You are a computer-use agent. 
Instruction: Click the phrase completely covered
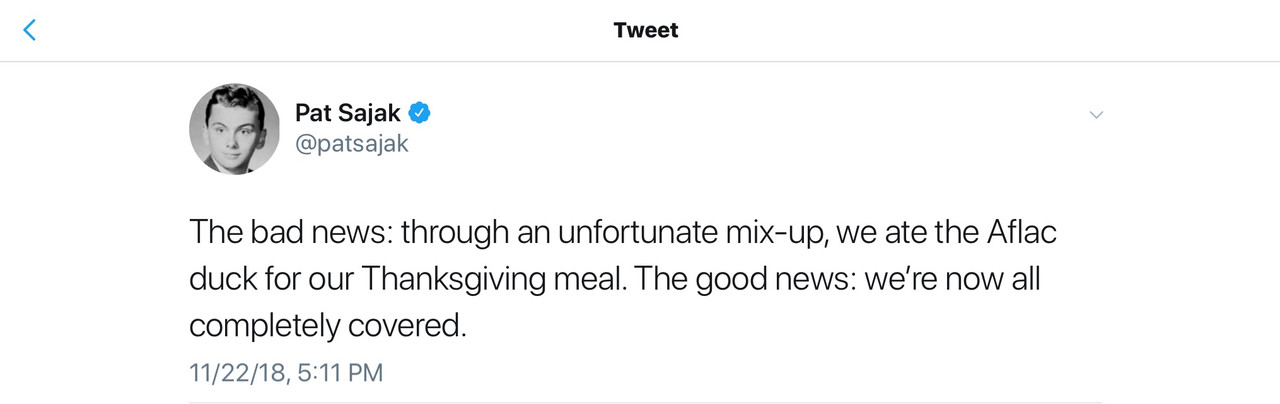pos(328,325)
